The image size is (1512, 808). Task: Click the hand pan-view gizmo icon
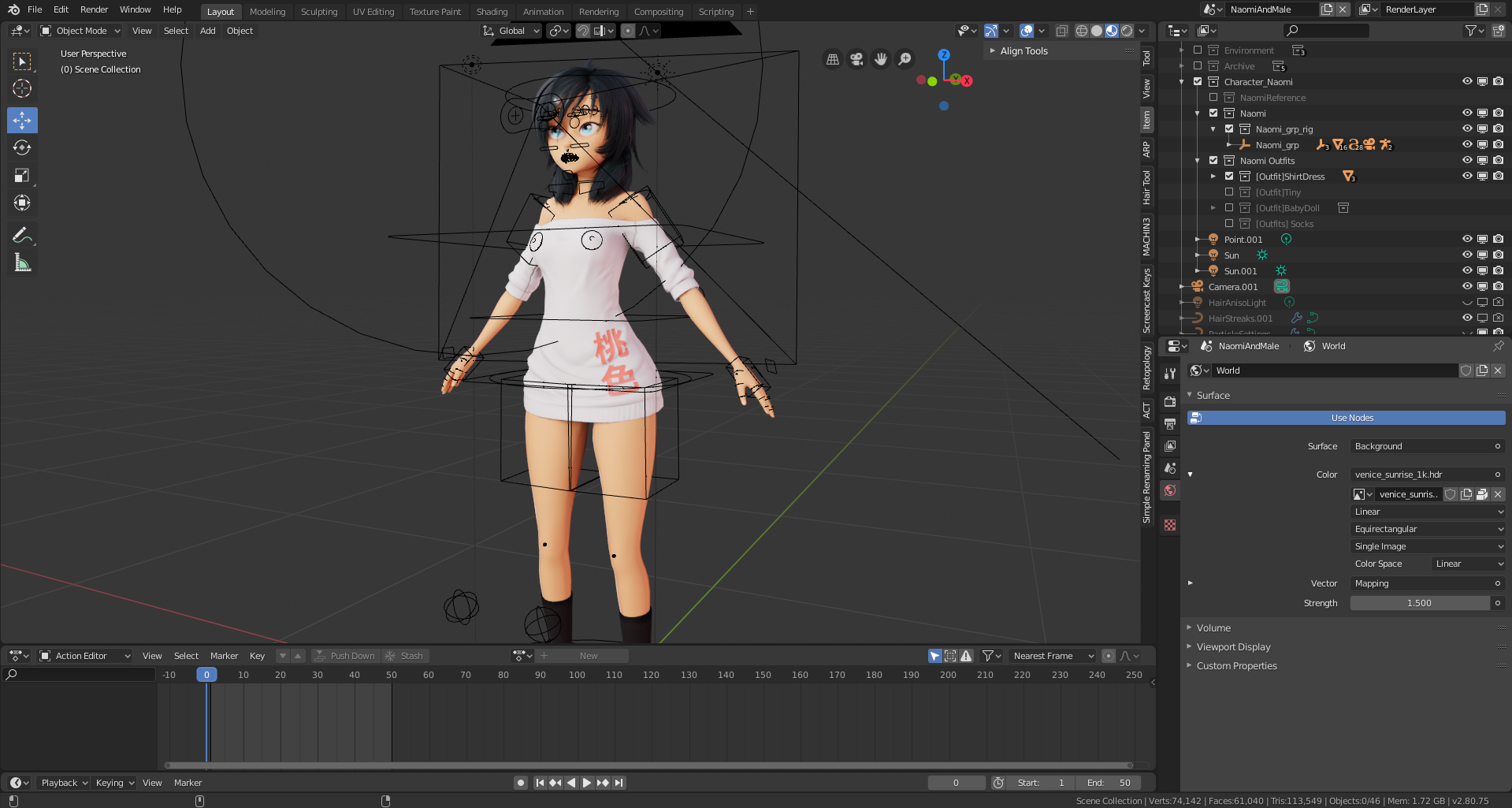[x=881, y=59]
